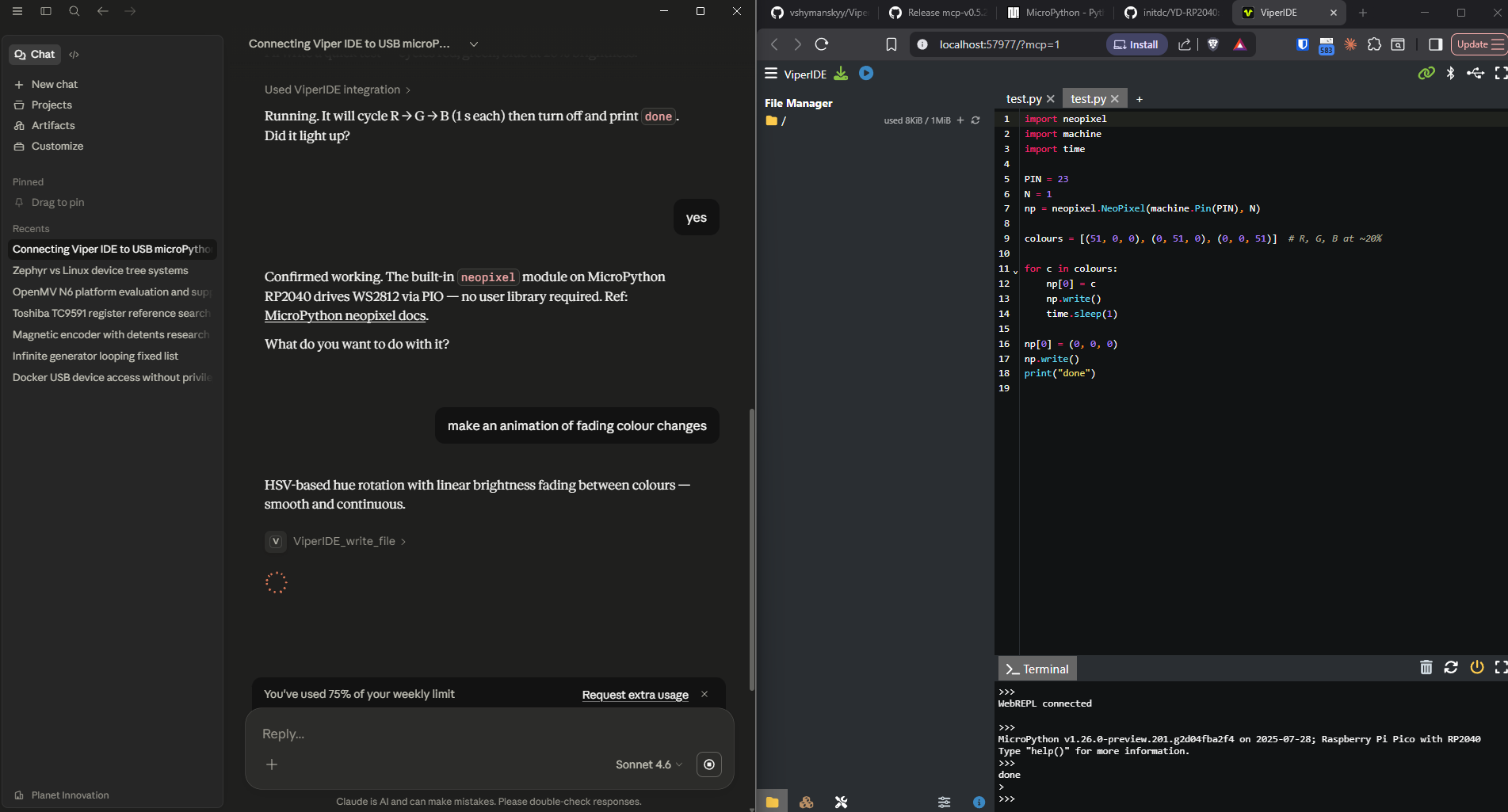Connect via the Bluetooth icon
This screenshot has width=1508, height=812.
[1450, 74]
